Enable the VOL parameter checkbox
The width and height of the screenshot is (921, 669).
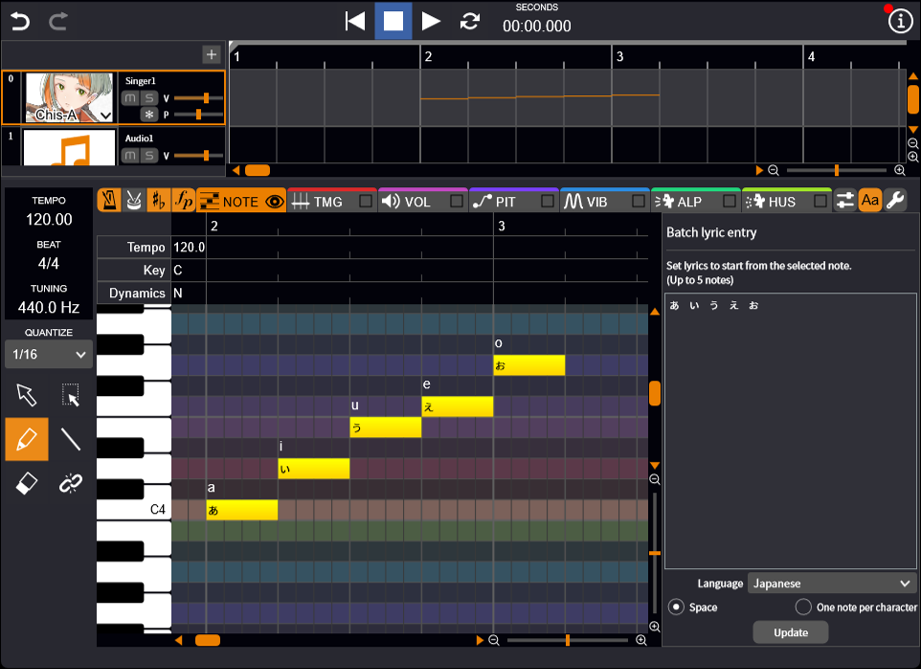click(x=457, y=202)
